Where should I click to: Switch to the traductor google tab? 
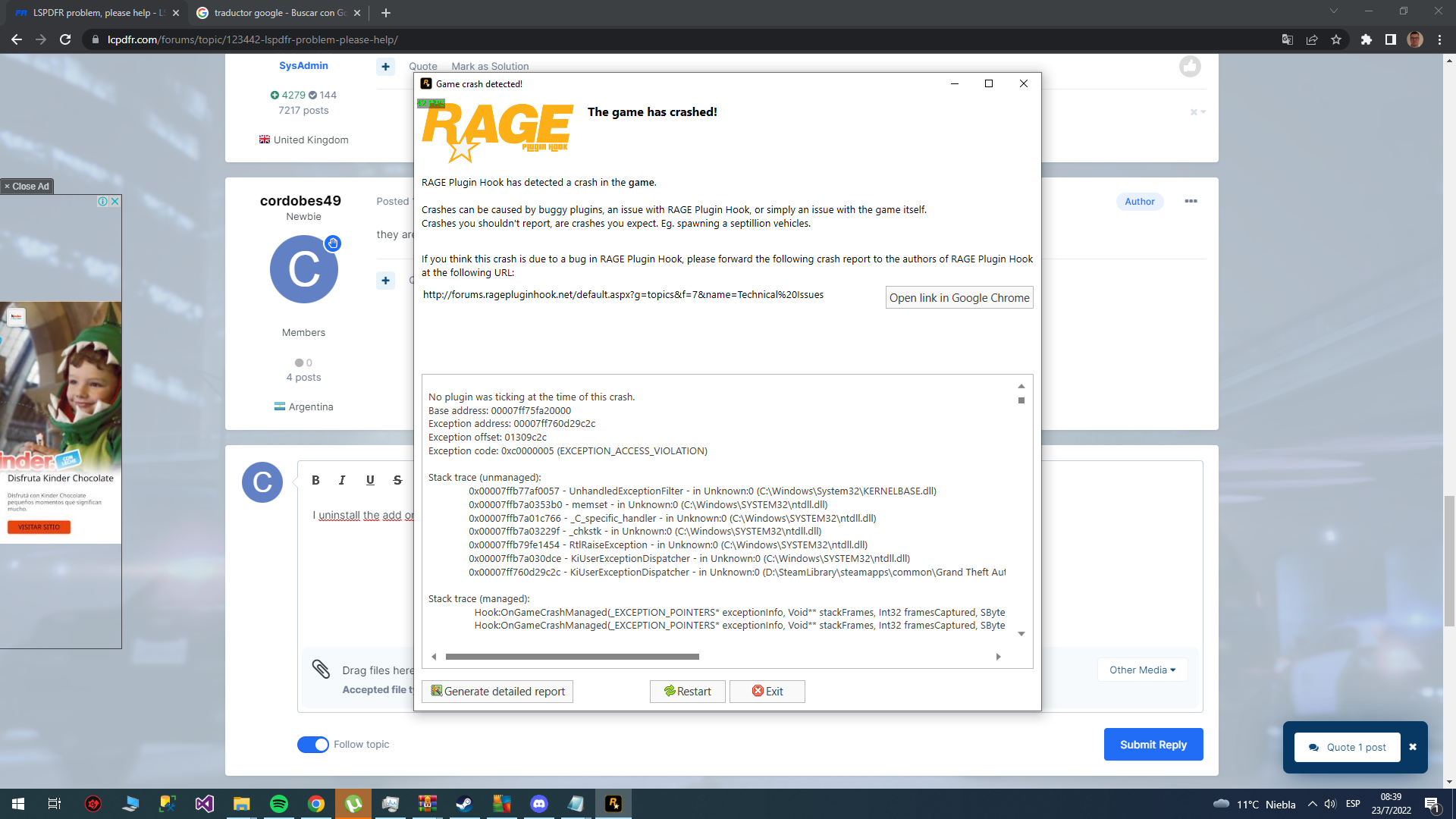279,13
